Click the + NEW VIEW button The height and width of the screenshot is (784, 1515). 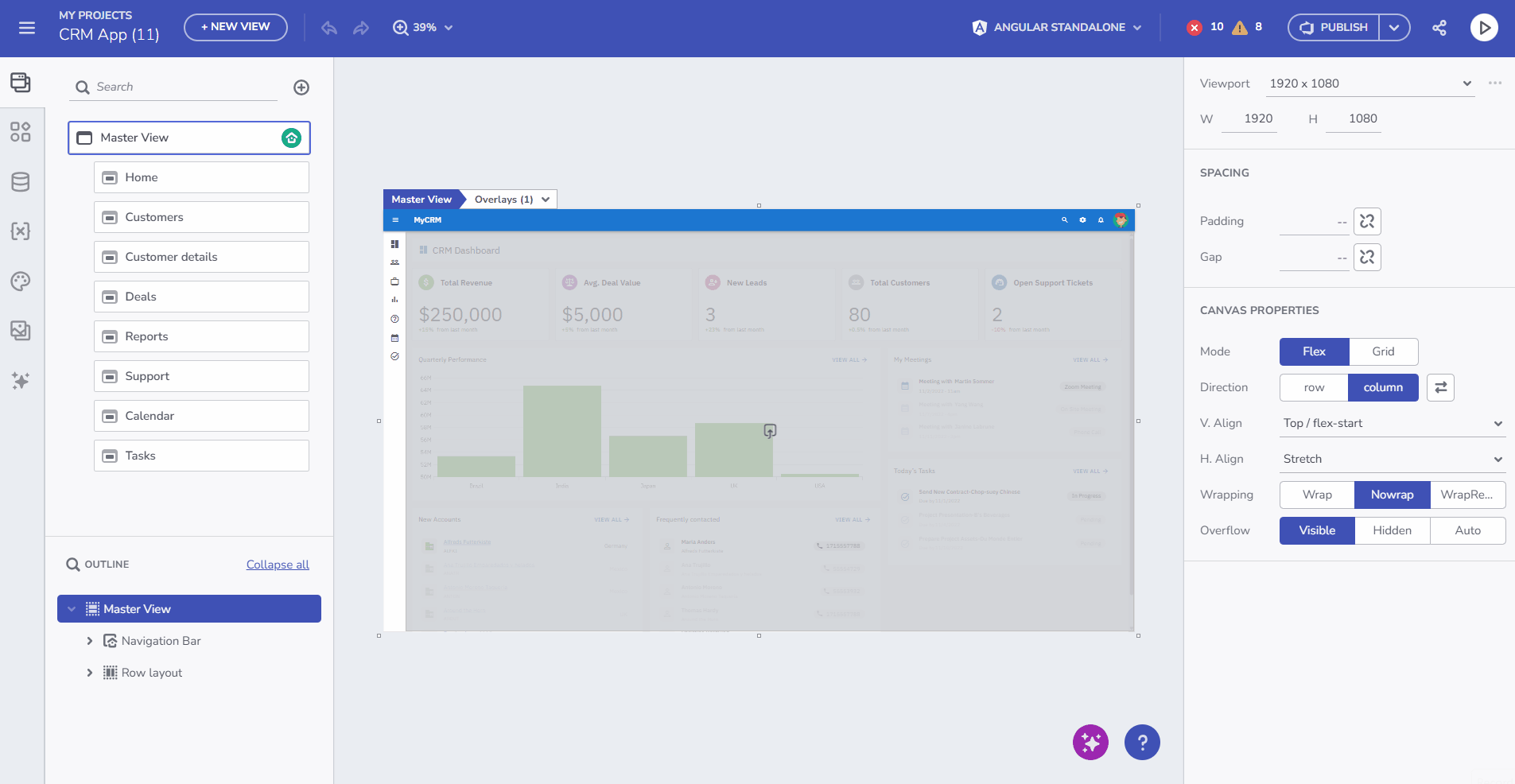coord(235,26)
